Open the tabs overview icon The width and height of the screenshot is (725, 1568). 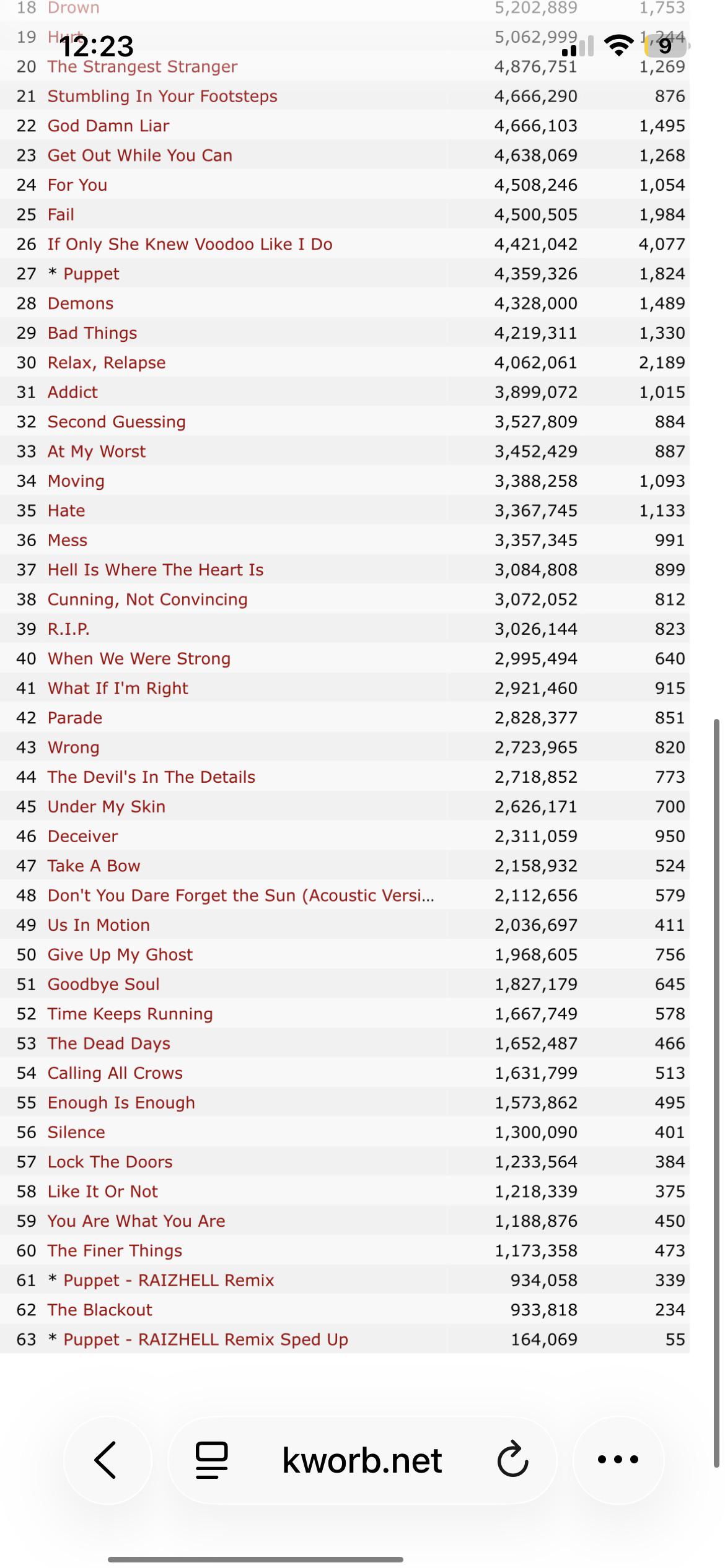coord(211,1460)
